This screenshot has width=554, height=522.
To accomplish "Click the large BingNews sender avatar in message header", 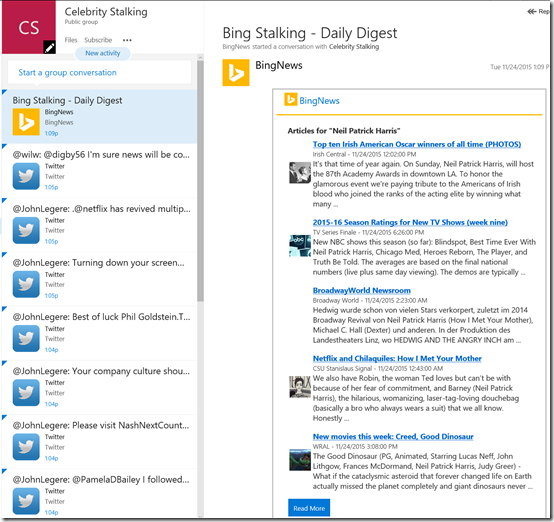I will (236, 73).
